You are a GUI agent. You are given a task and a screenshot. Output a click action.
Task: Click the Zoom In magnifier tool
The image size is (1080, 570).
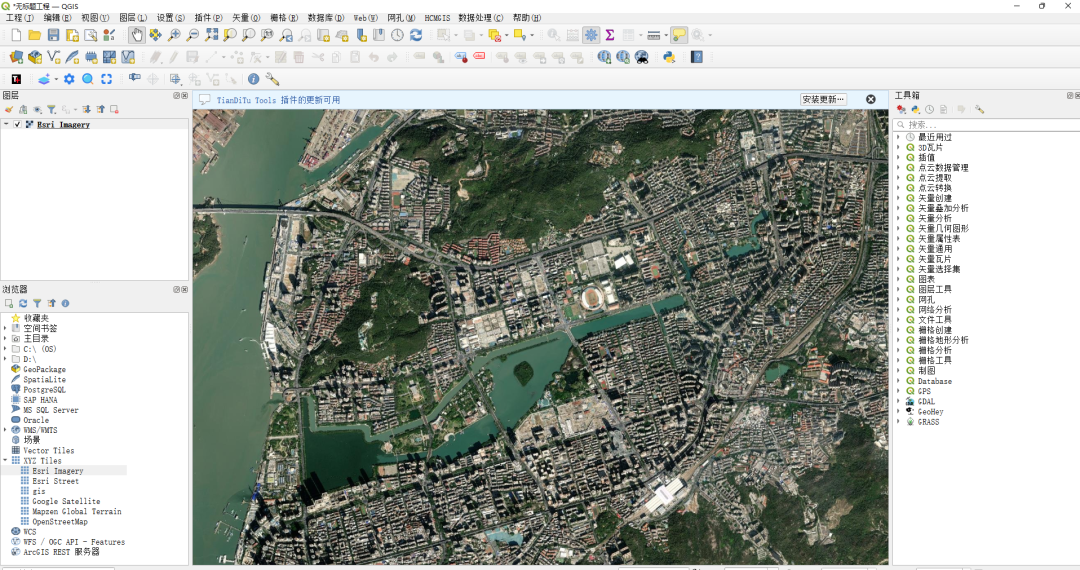point(175,35)
